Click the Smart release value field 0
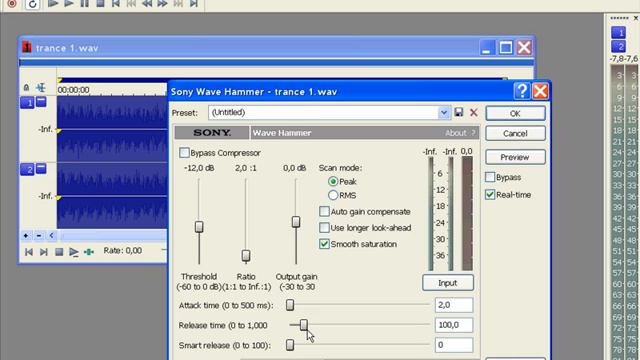Image resolution: width=640 pixels, height=360 pixels. pos(454,345)
